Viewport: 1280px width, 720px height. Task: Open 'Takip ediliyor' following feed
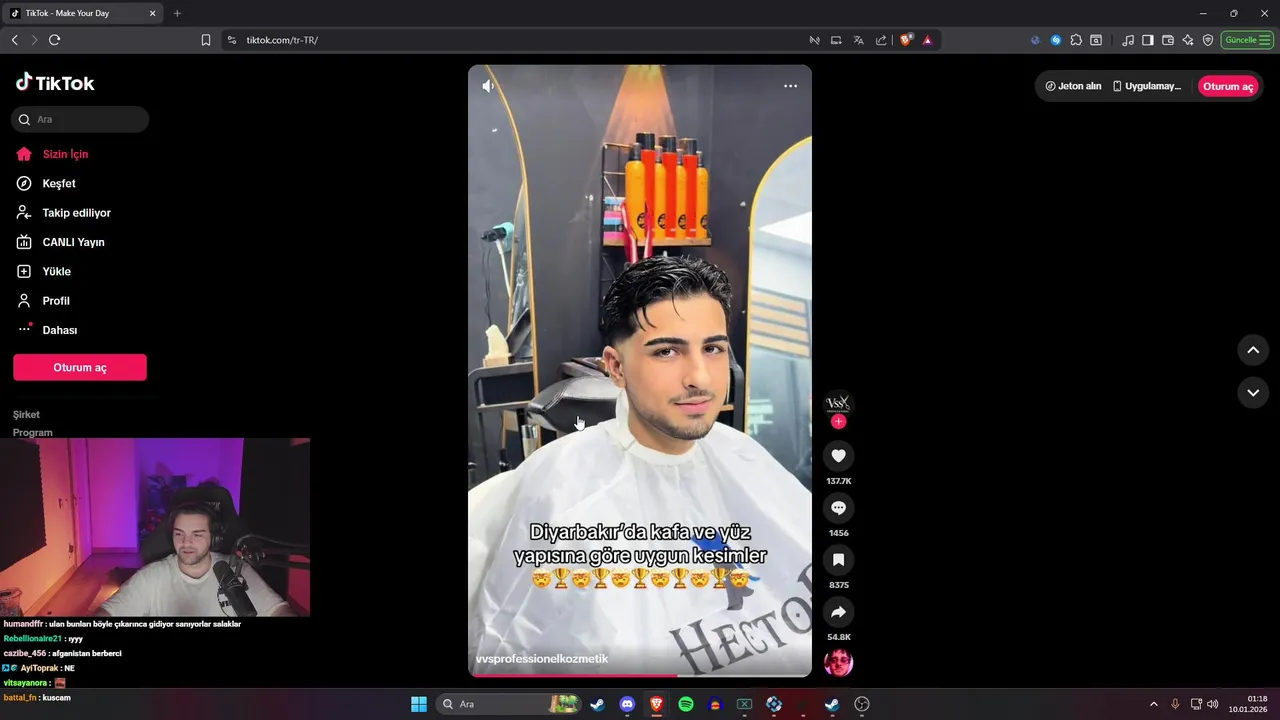pyautogui.click(x=76, y=213)
